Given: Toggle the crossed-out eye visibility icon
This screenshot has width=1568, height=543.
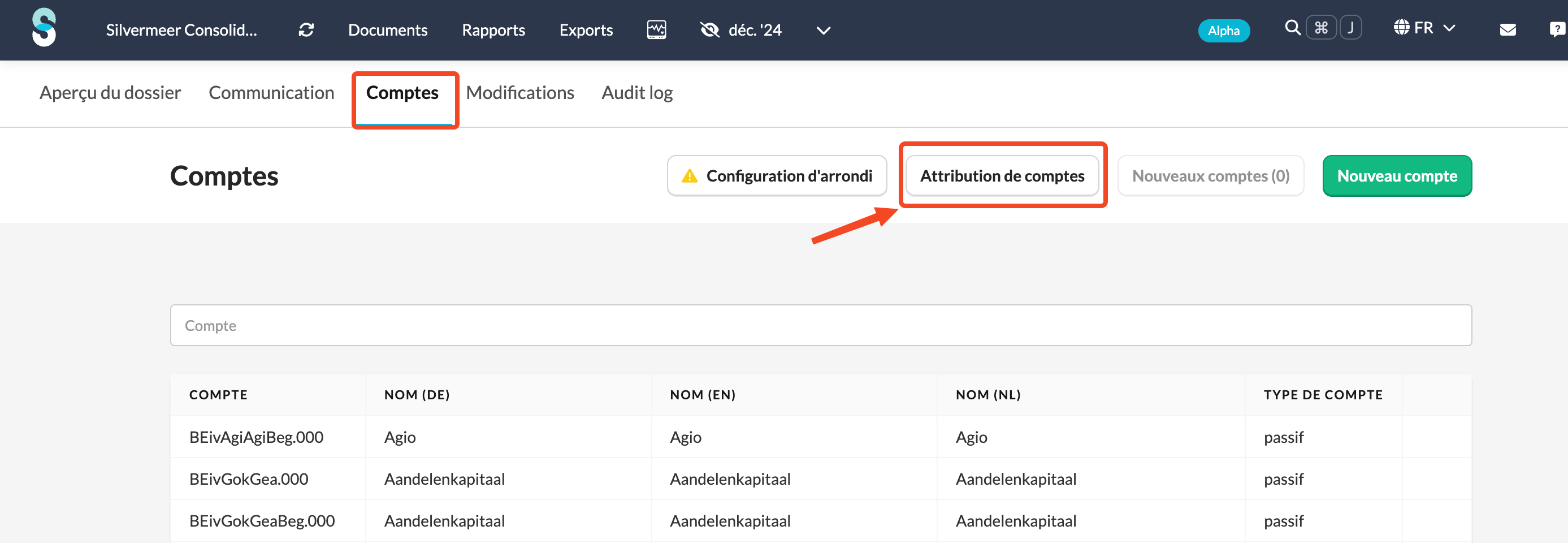Looking at the screenshot, I should [710, 29].
